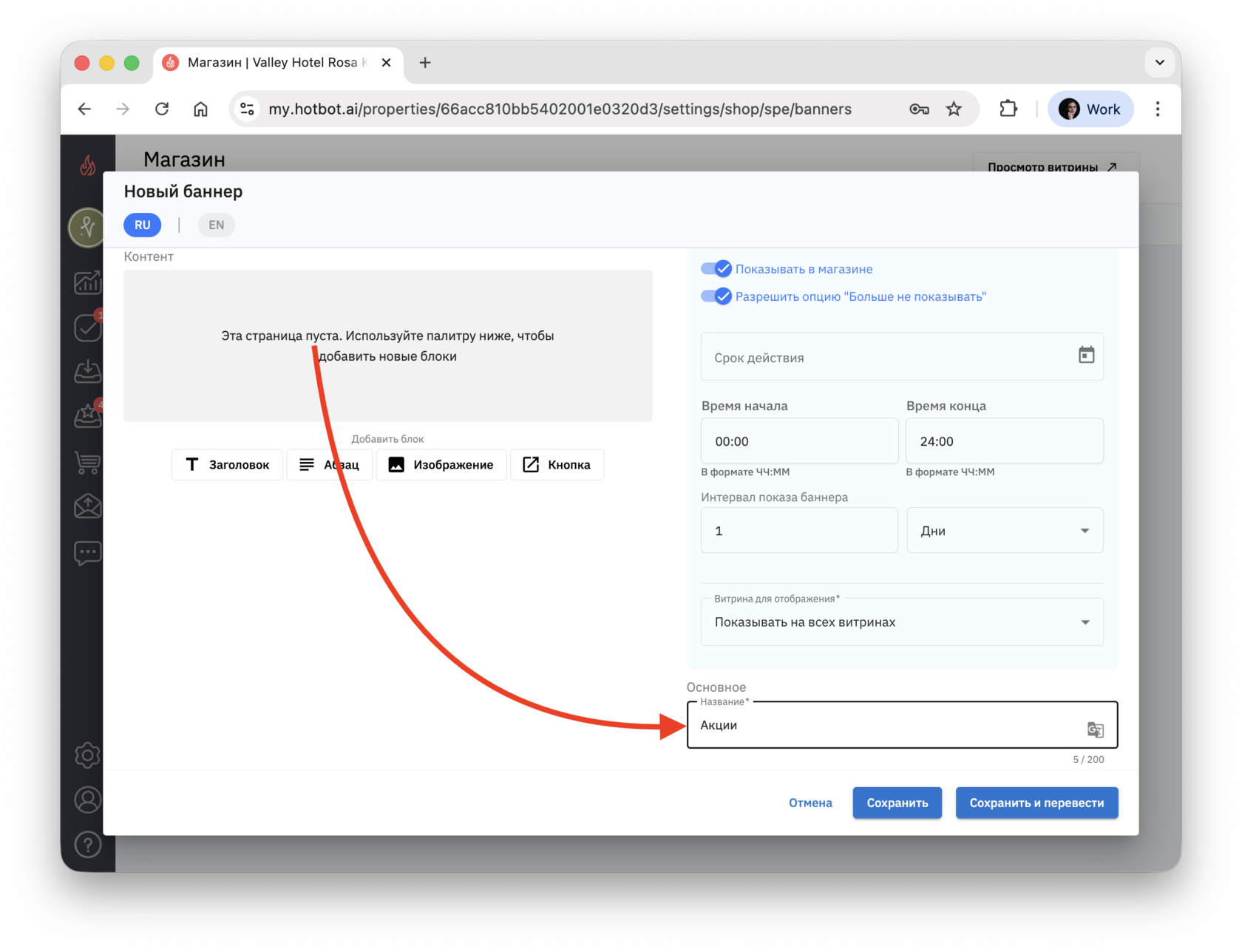Click the calendar icon in Срок действия
Viewport: 1242px width, 952px height.
click(x=1086, y=356)
